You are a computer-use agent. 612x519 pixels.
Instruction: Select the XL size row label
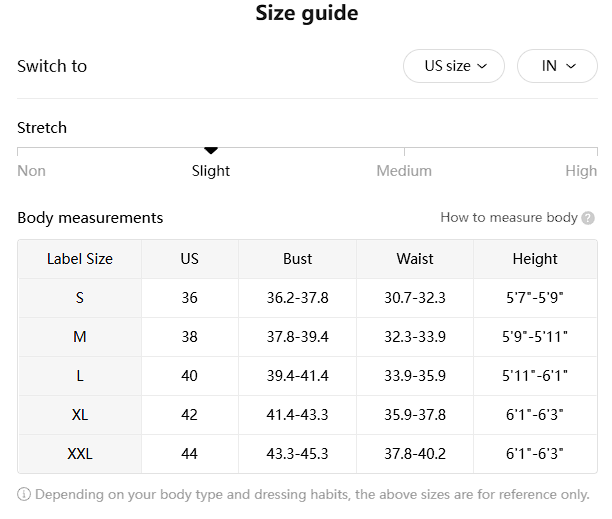coord(80,414)
